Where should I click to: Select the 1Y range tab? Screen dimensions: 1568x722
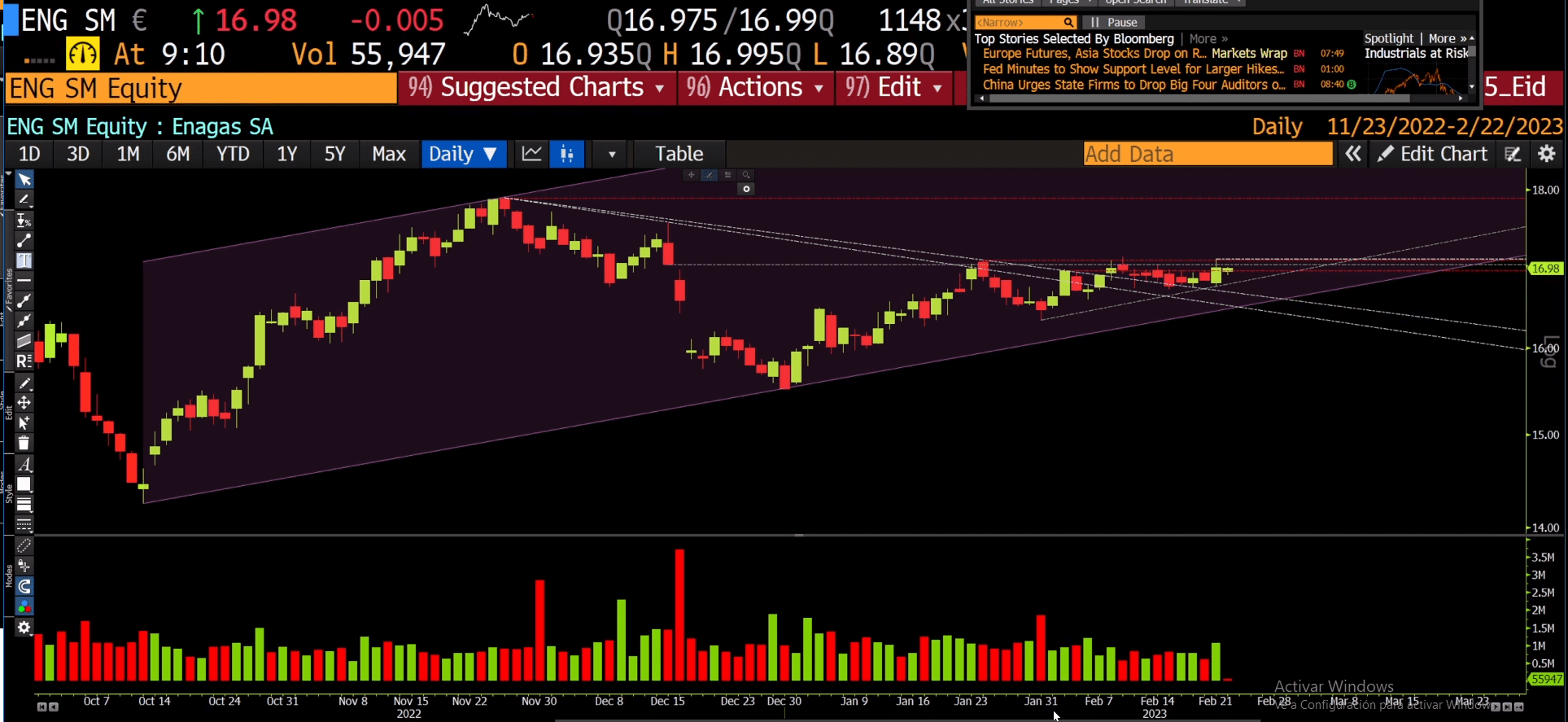coord(286,154)
